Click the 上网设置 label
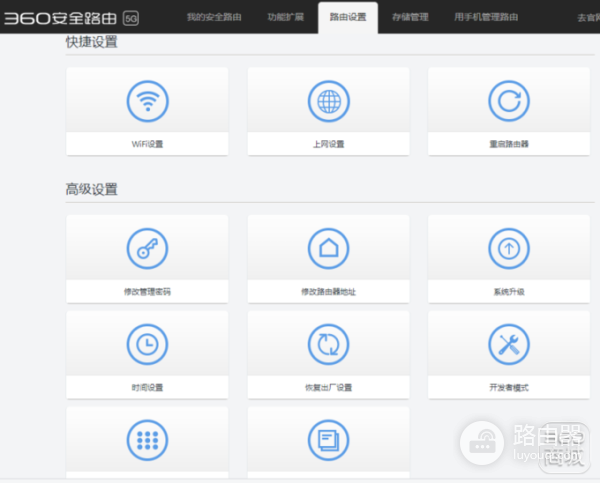 click(329, 144)
